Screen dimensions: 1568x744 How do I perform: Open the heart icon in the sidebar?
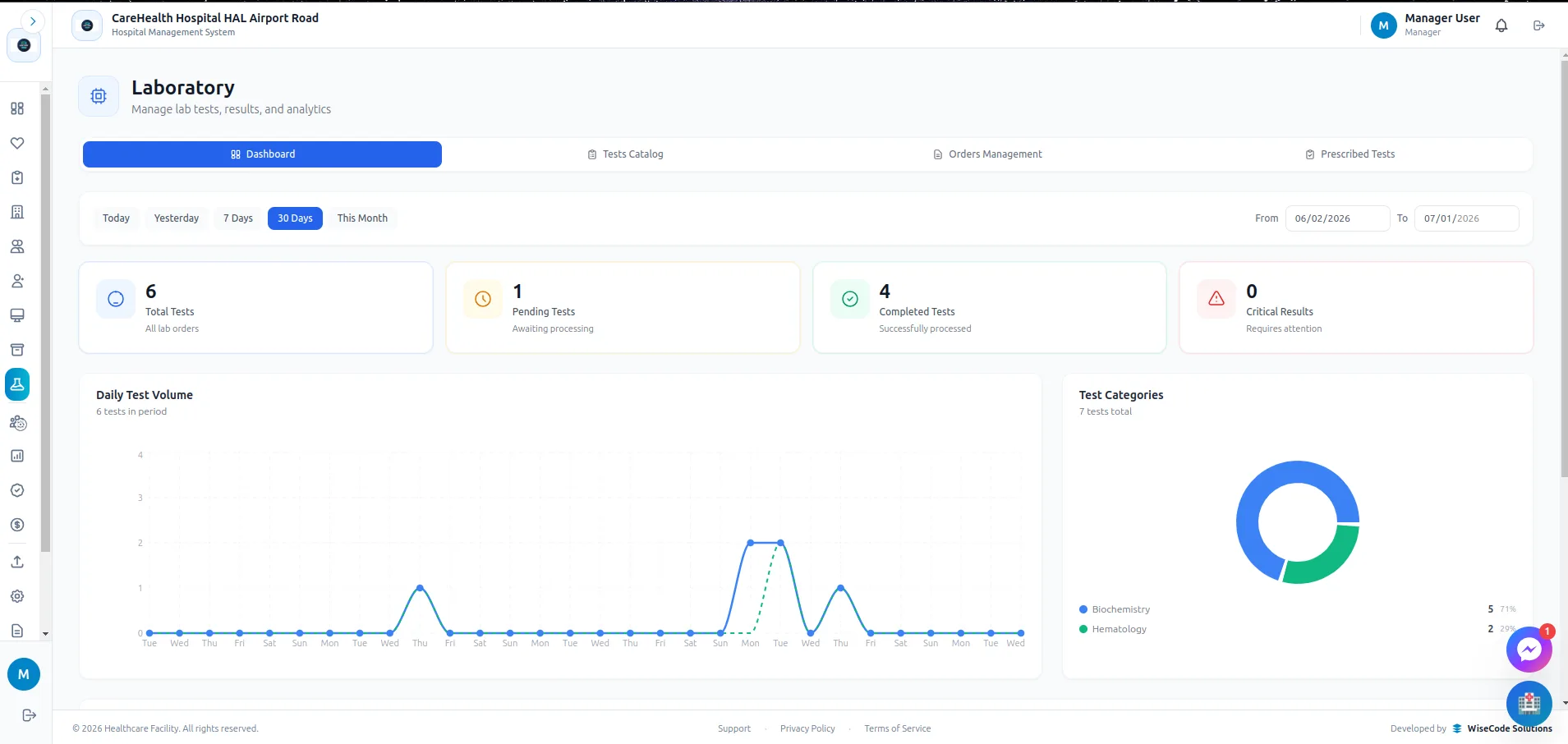click(x=17, y=143)
